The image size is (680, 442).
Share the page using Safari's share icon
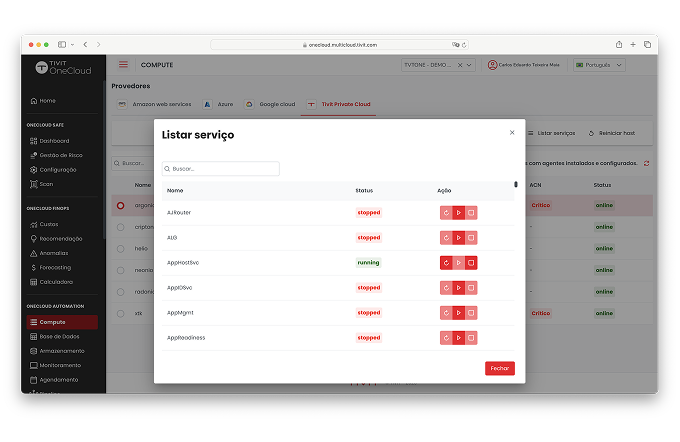click(619, 44)
